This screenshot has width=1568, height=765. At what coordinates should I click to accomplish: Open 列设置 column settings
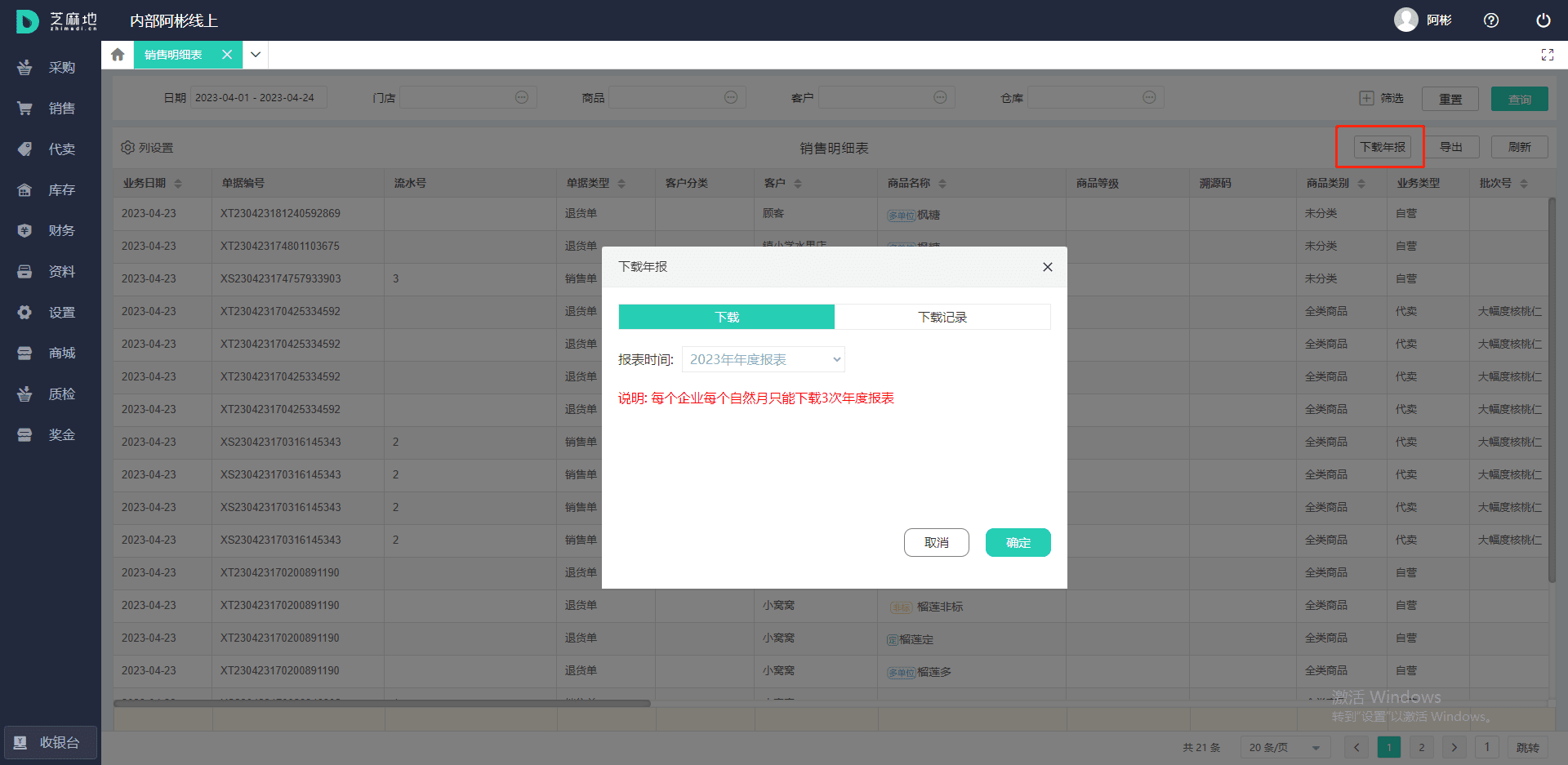[147, 148]
